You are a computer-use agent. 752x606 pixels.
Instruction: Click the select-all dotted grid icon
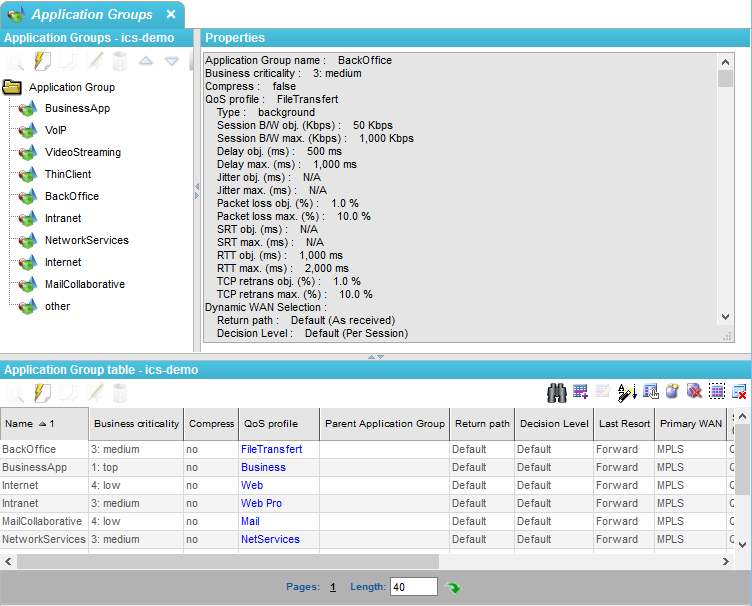(717, 392)
